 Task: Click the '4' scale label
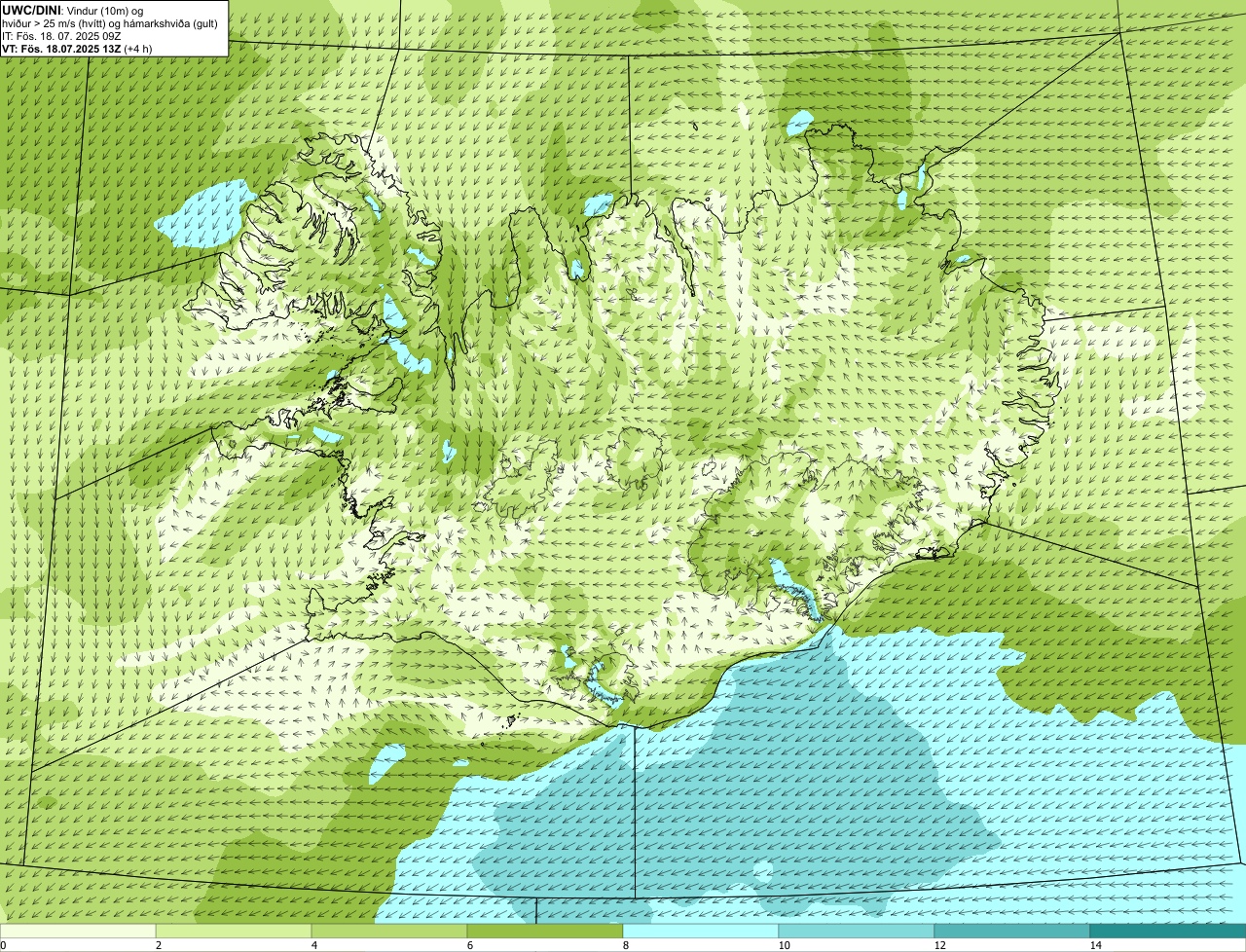(313, 945)
